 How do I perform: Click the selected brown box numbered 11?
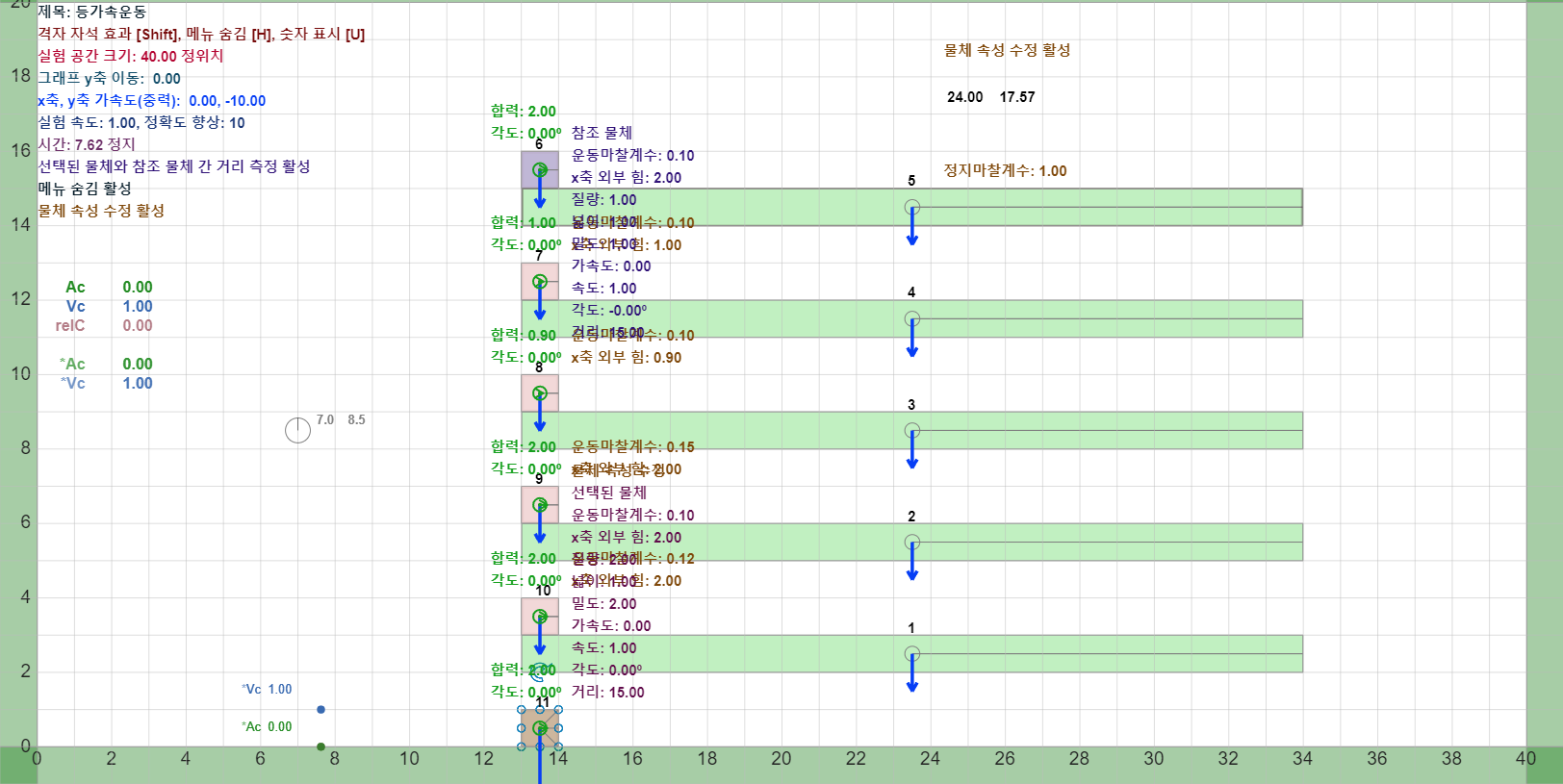pos(540,728)
